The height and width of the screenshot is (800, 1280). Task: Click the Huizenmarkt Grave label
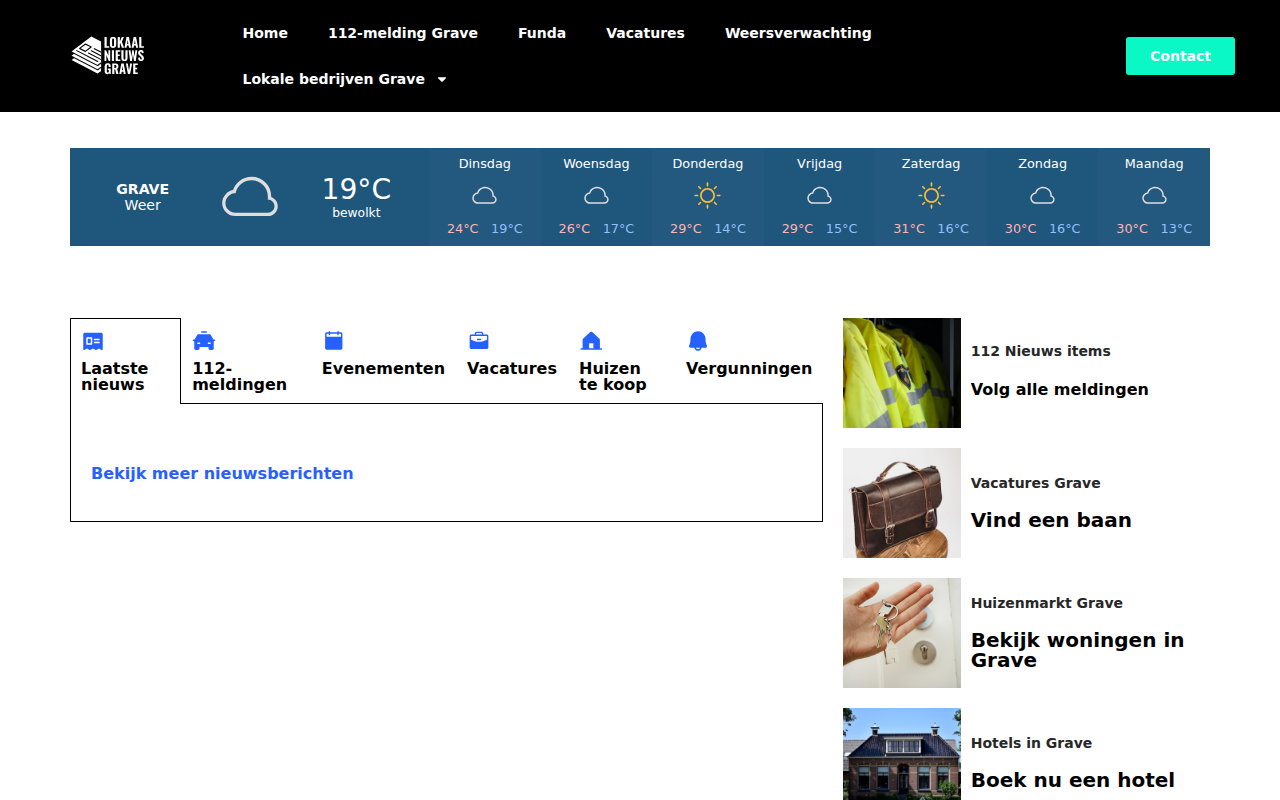click(1047, 603)
